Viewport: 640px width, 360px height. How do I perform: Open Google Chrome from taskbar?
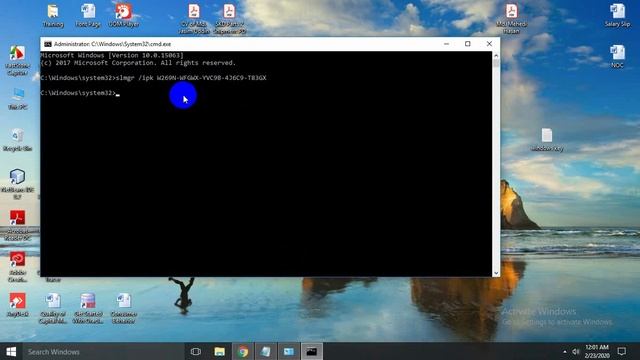coord(243,351)
